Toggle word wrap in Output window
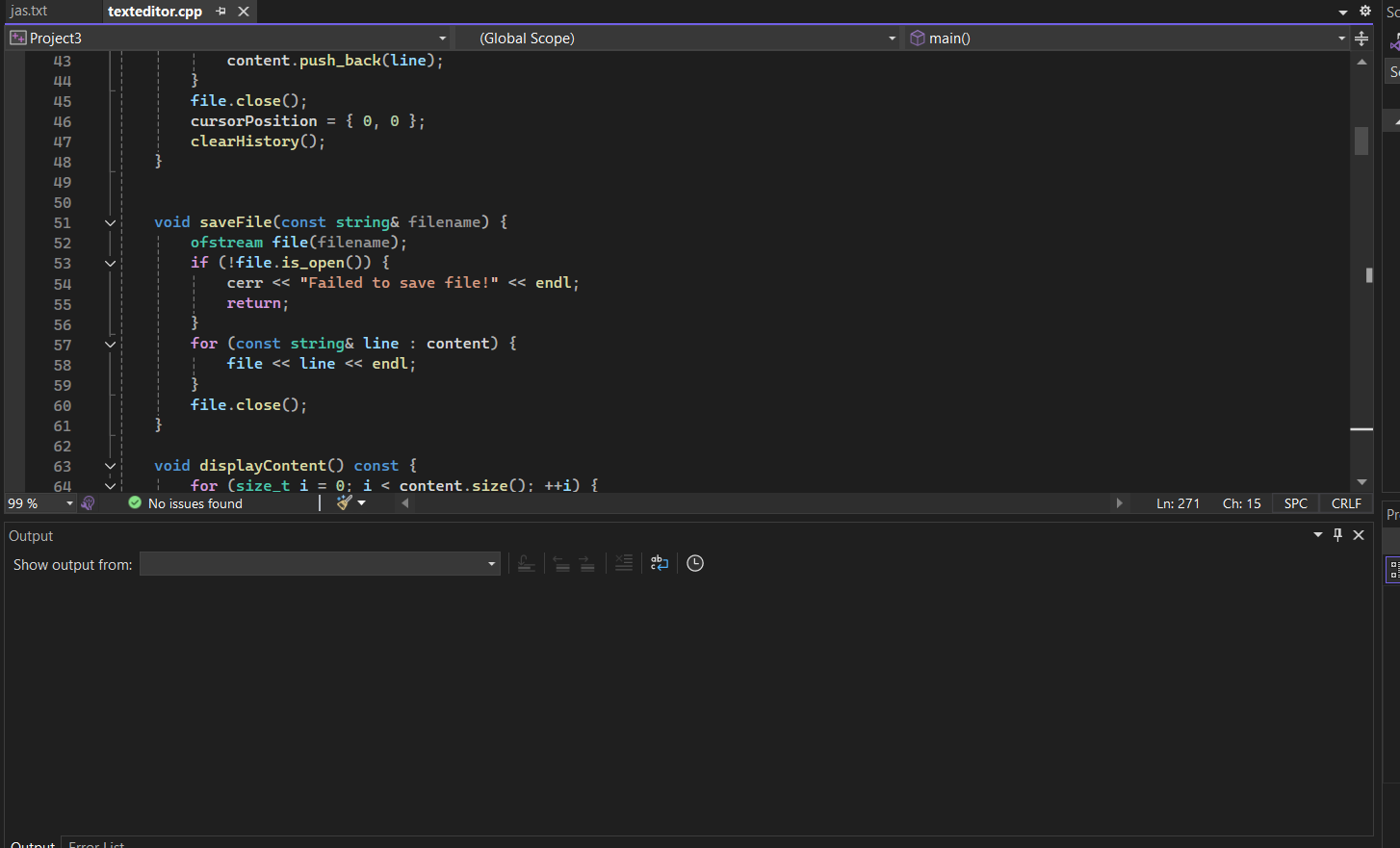 click(660, 564)
